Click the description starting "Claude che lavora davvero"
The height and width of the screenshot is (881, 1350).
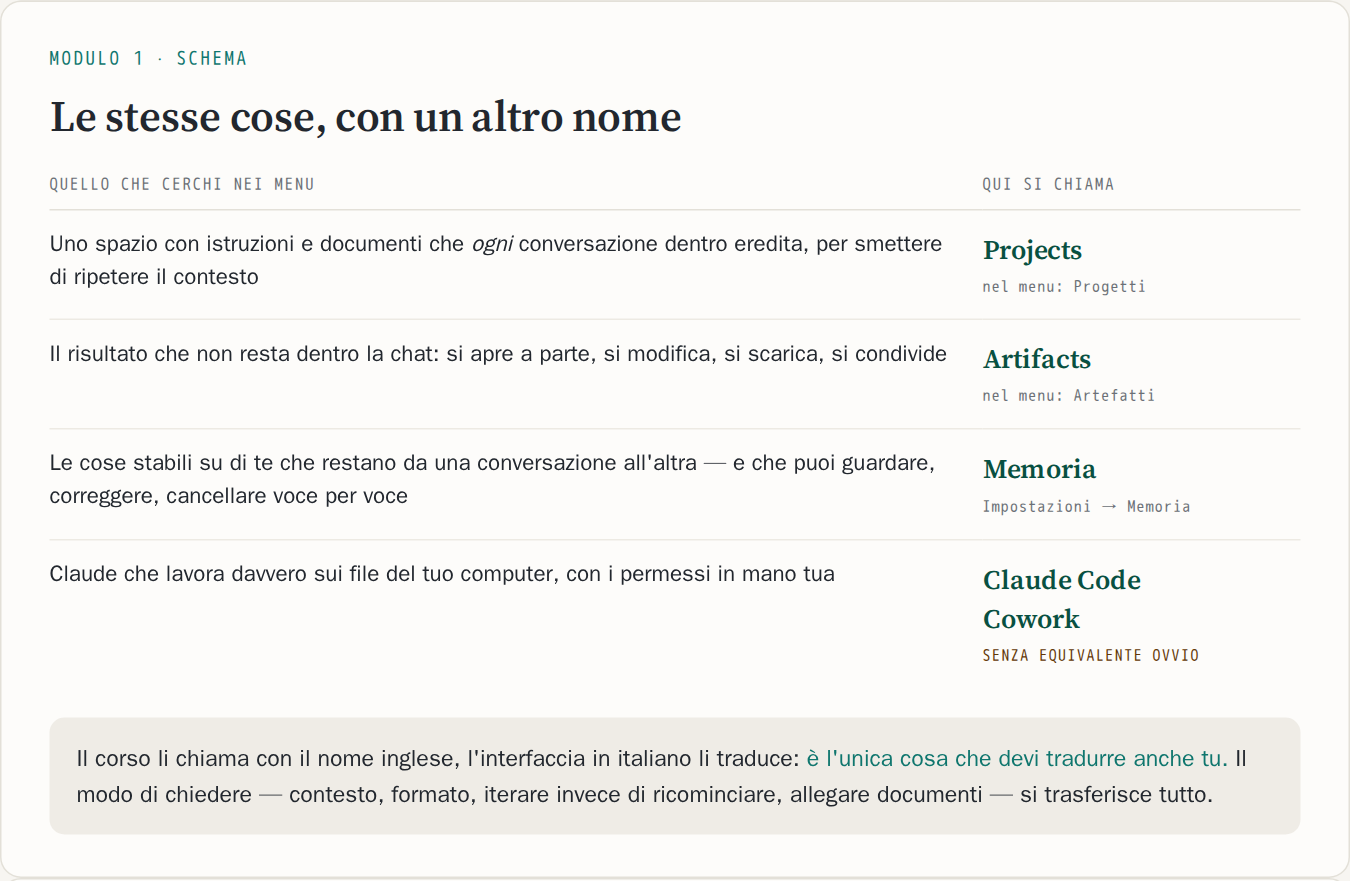pyautogui.click(x=442, y=574)
